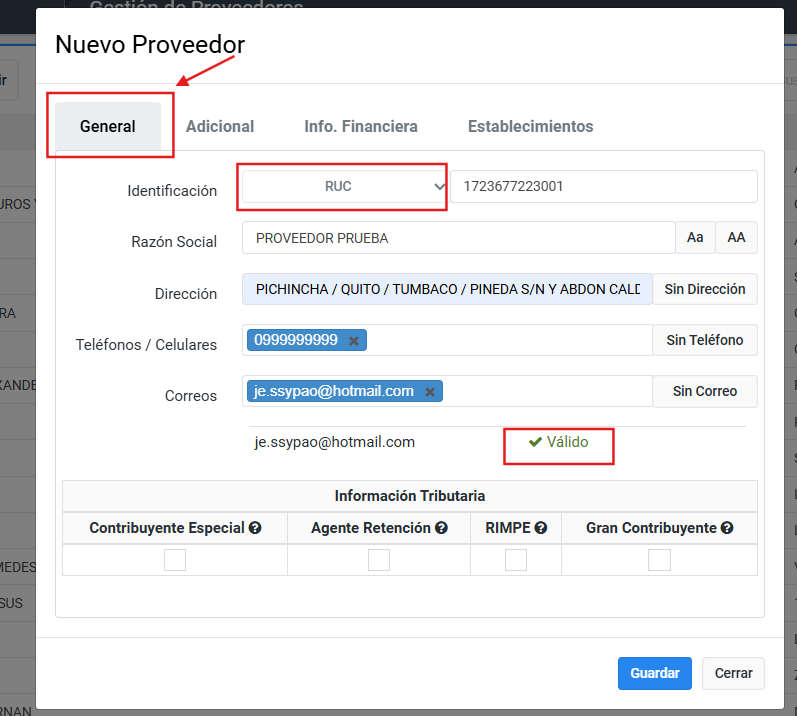Open the Info. Financiera tab
The image size is (797, 716).
click(361, 127)
